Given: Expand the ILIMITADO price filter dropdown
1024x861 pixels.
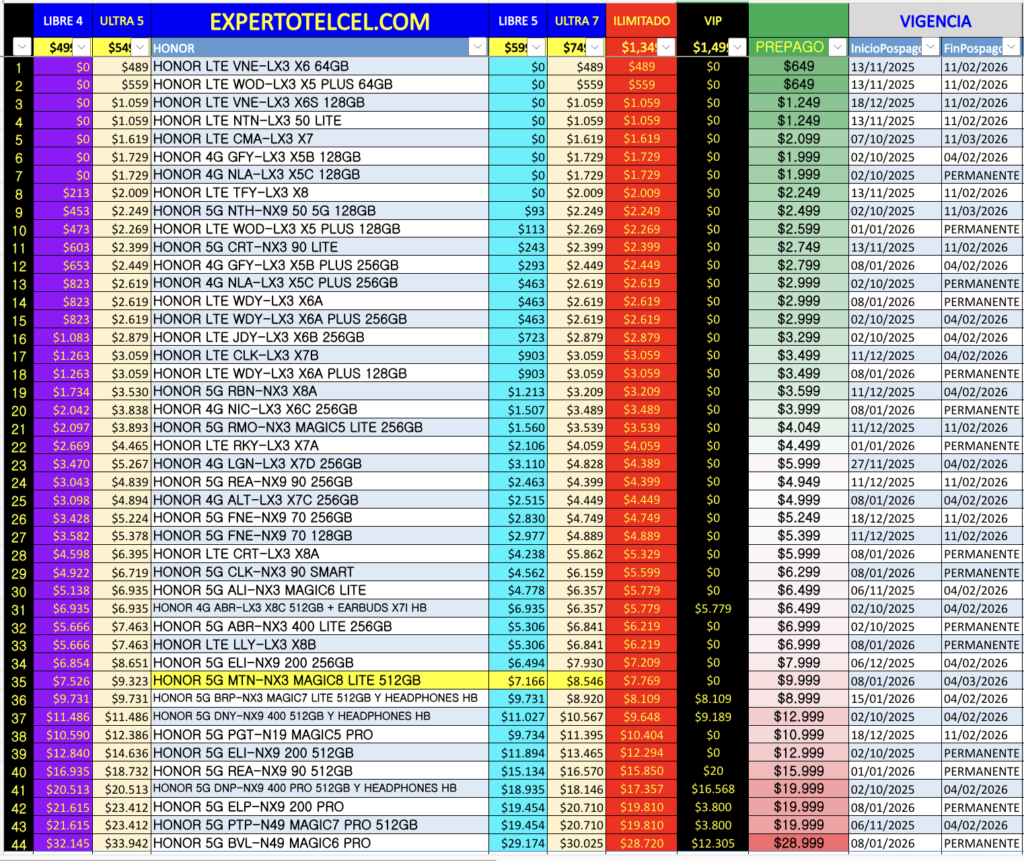Looking at the screenshot, I should click(665, 47).
